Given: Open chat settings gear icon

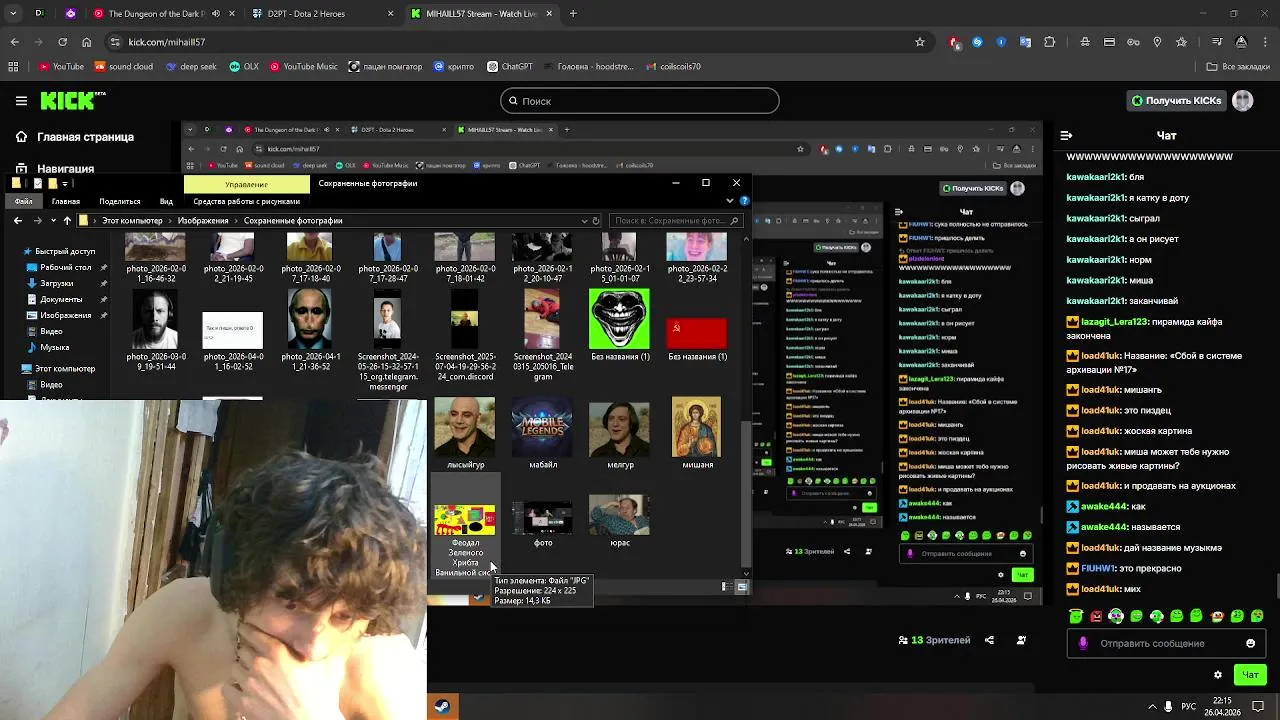Looking at the screenshot, I should [1217, 675].
